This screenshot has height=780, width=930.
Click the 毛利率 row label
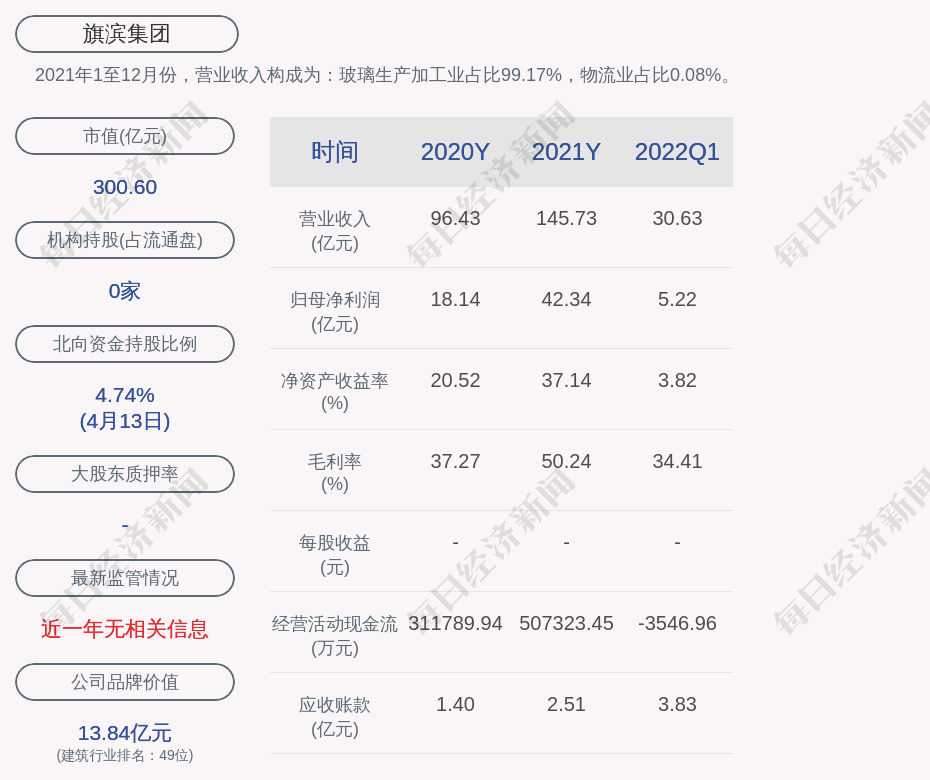(x=335, y=473)
